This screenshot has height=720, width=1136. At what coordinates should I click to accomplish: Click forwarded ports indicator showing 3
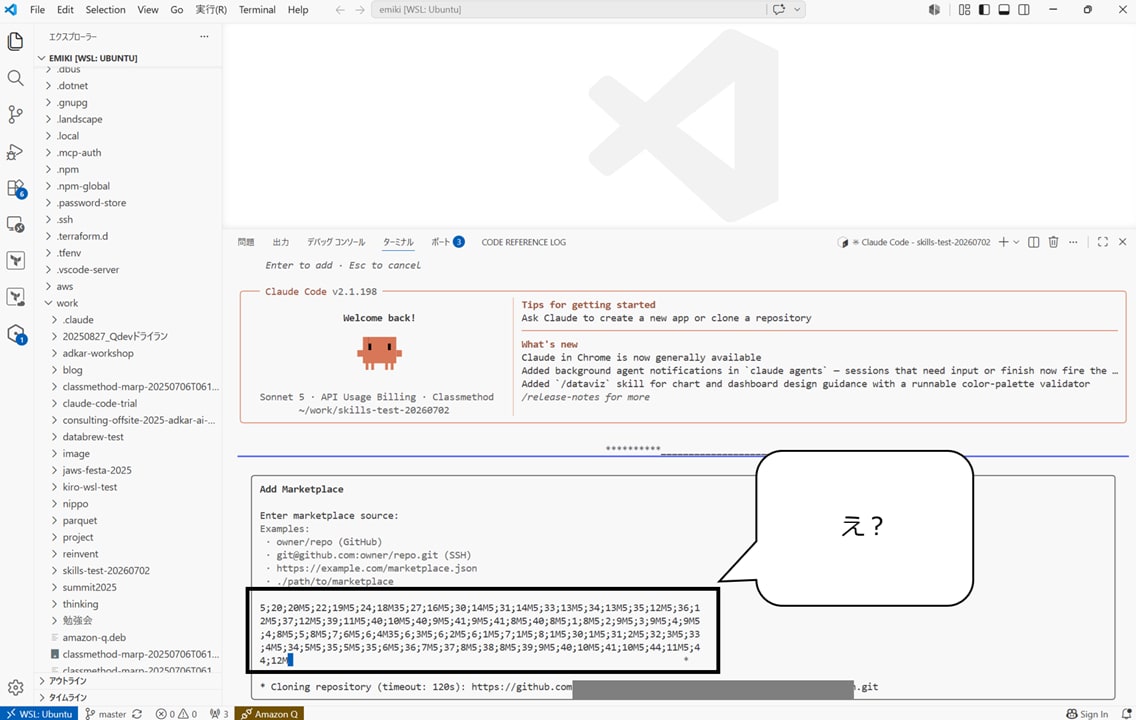pos(219,713)
